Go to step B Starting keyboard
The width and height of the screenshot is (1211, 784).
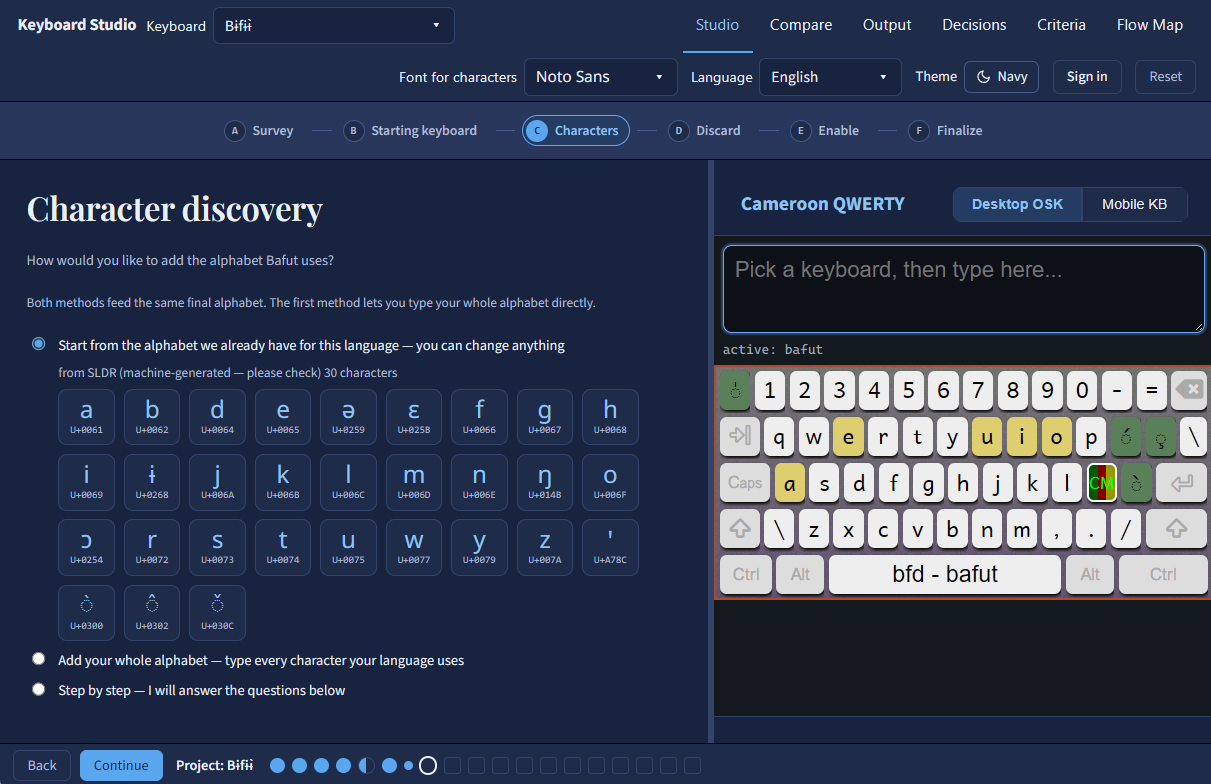tap(410, 130)
